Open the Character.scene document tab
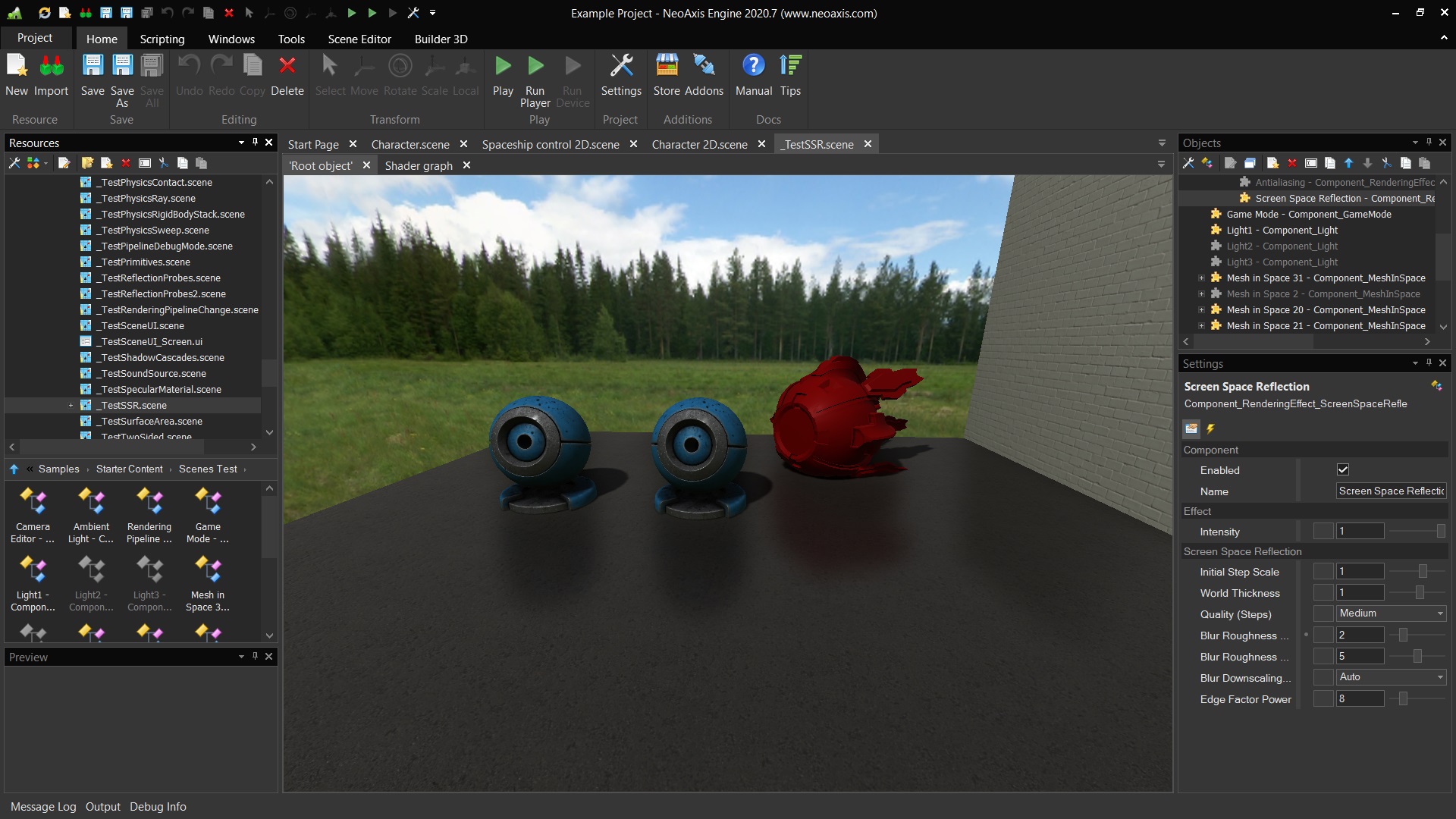The image size is (1456, 819). coord(409,144)
